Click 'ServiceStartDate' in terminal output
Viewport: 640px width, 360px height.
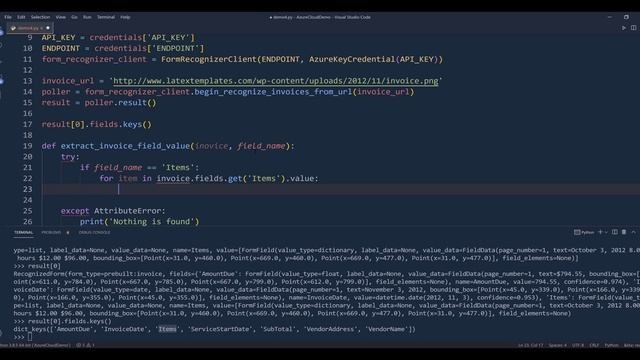[220, 329]
